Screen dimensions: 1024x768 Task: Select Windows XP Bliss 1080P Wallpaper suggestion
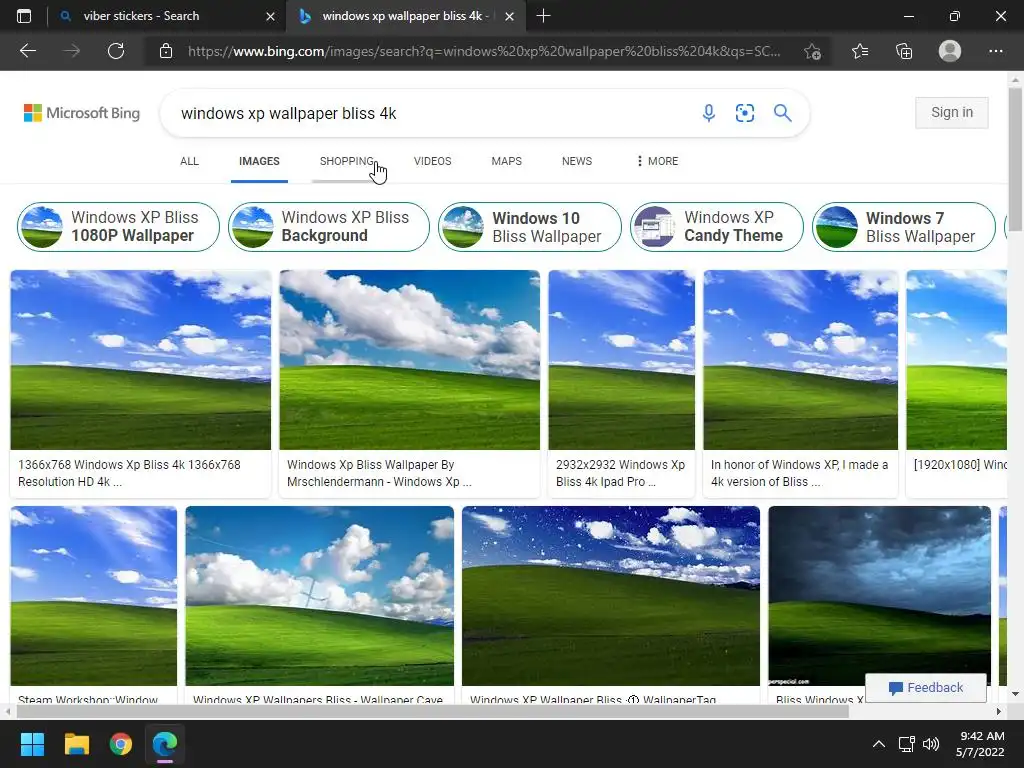[118, 227]
